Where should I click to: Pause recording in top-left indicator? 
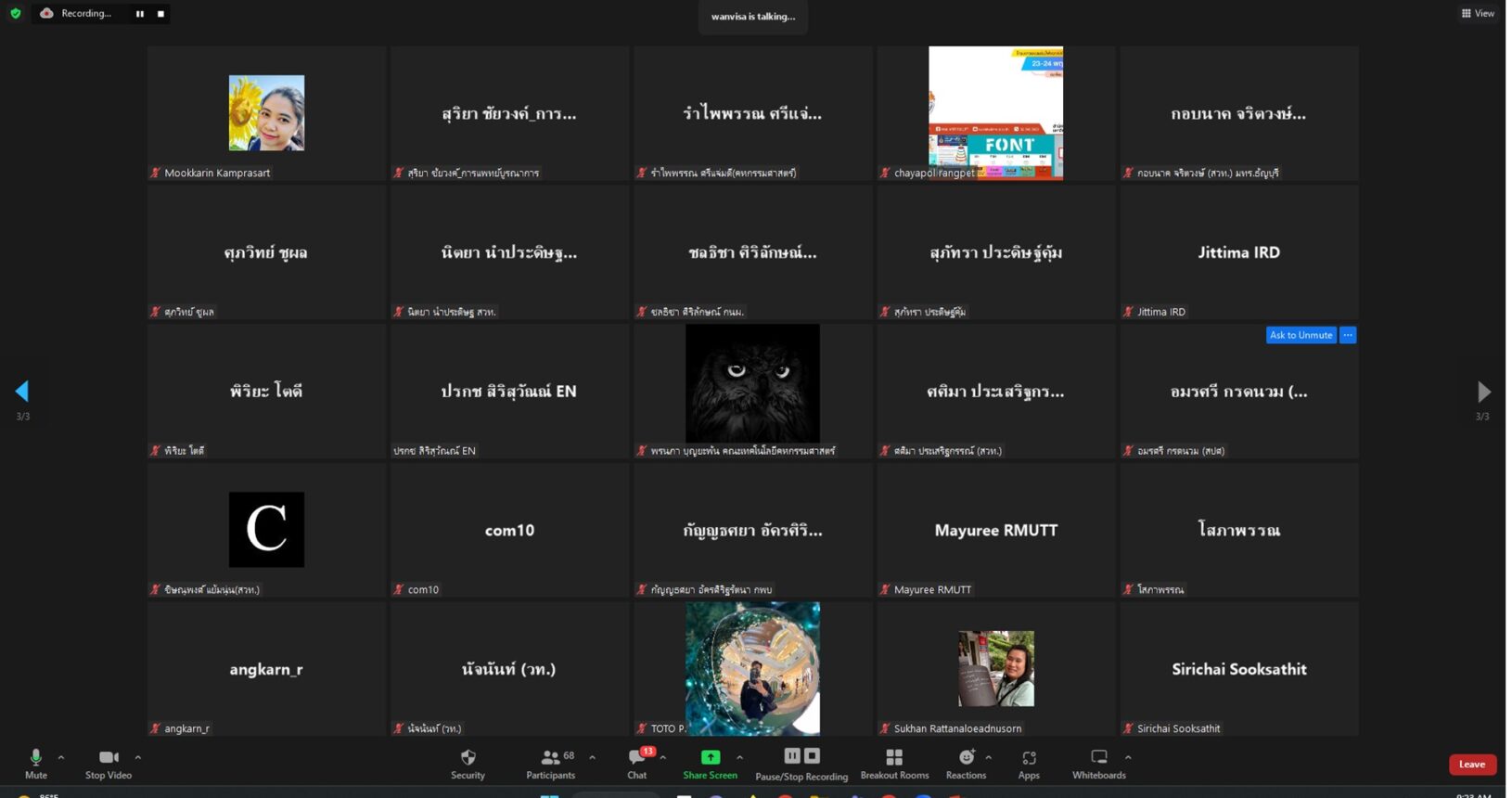pos(140,14)
